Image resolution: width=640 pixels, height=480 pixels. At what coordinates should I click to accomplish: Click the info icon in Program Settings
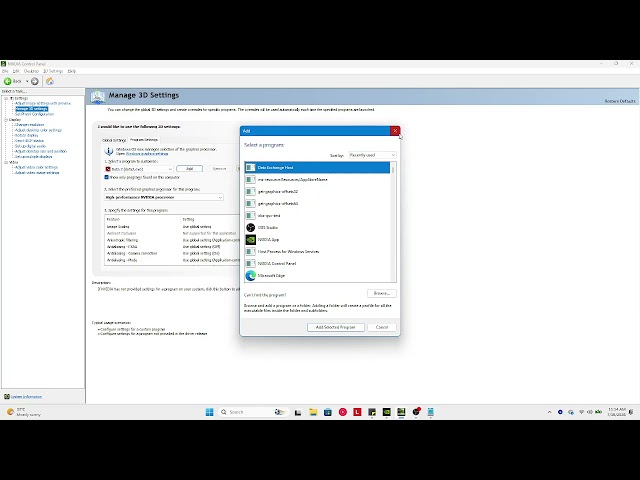point(109,151)
